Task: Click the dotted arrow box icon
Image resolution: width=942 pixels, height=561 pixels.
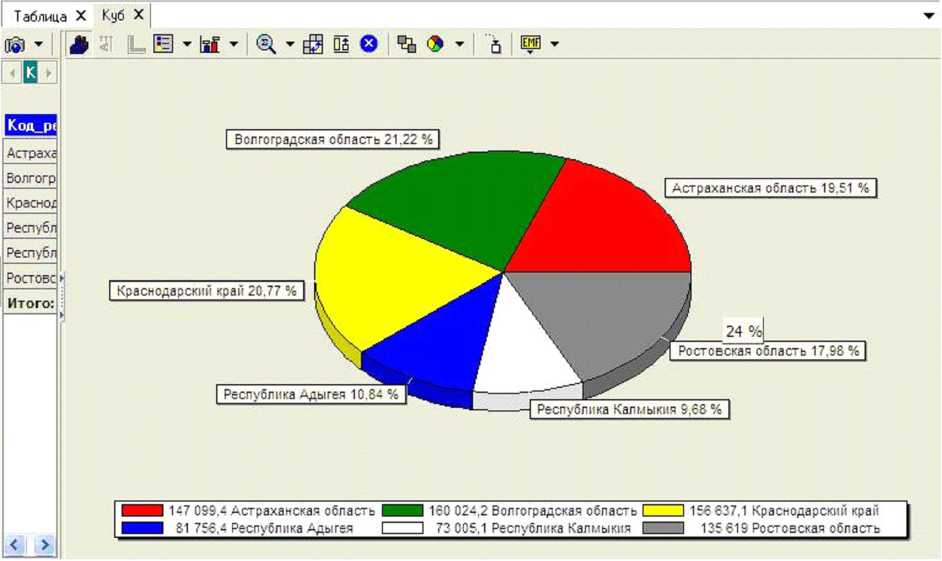Action: (493, 44)
